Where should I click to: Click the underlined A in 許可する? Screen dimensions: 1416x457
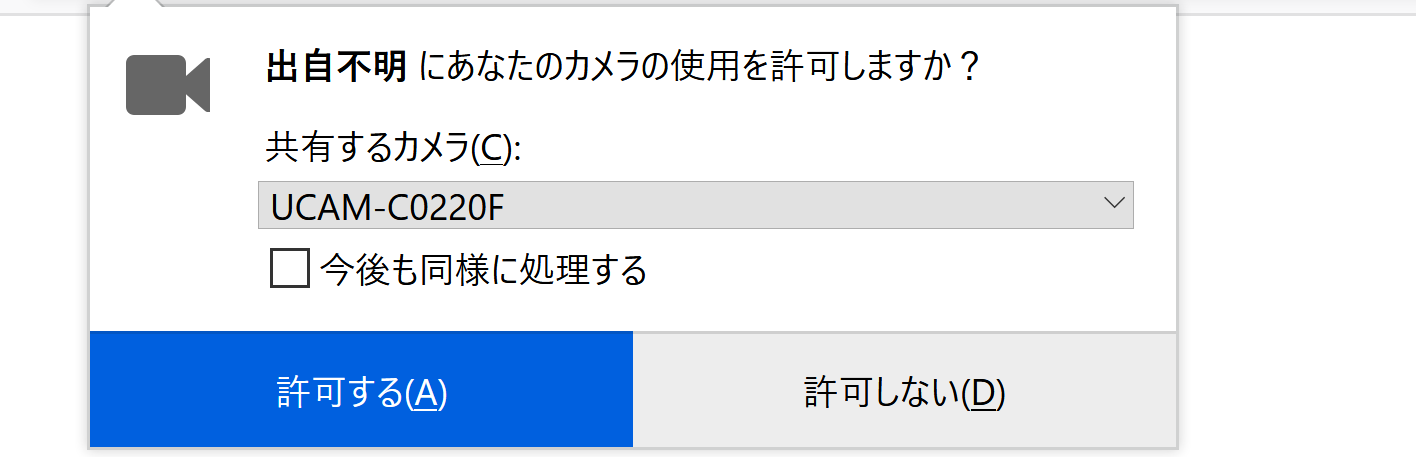427,393
